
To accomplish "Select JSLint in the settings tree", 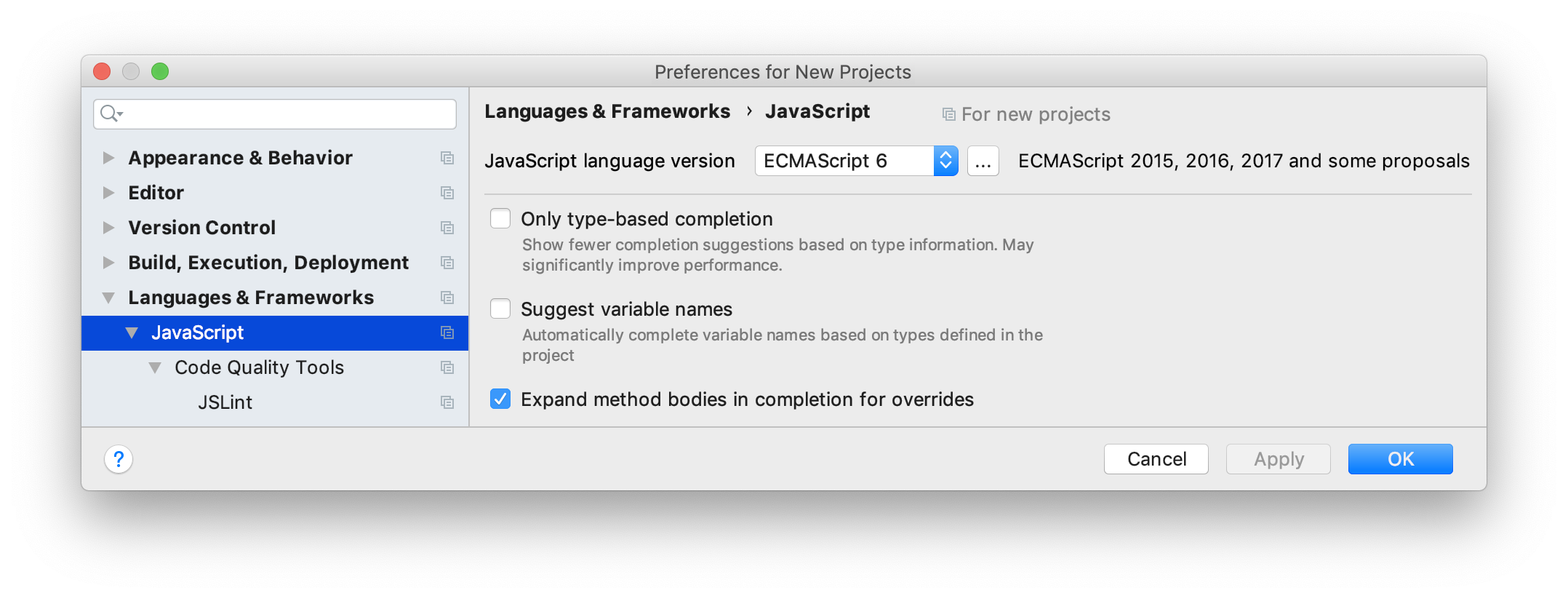I will tap(225, 402).
